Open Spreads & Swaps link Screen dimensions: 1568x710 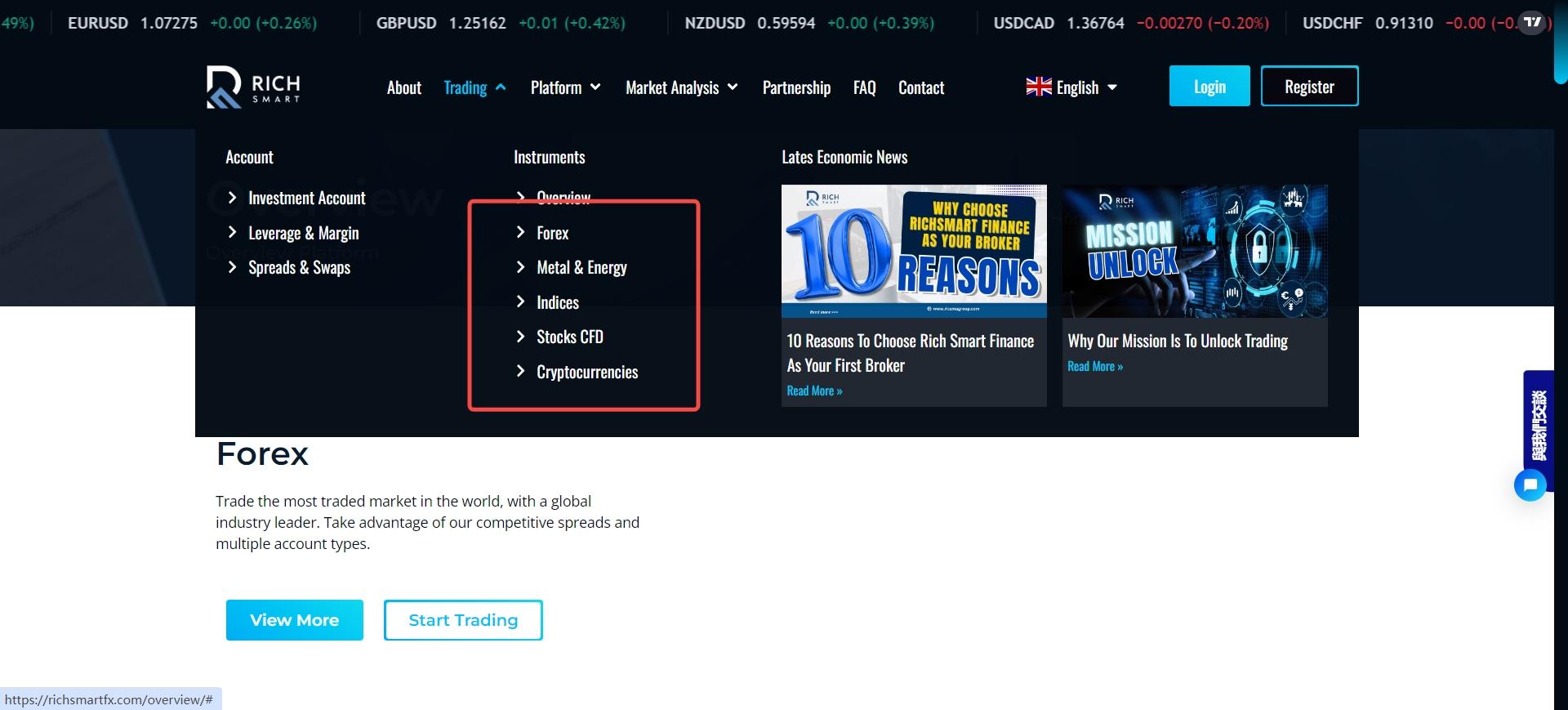point(289,267)
